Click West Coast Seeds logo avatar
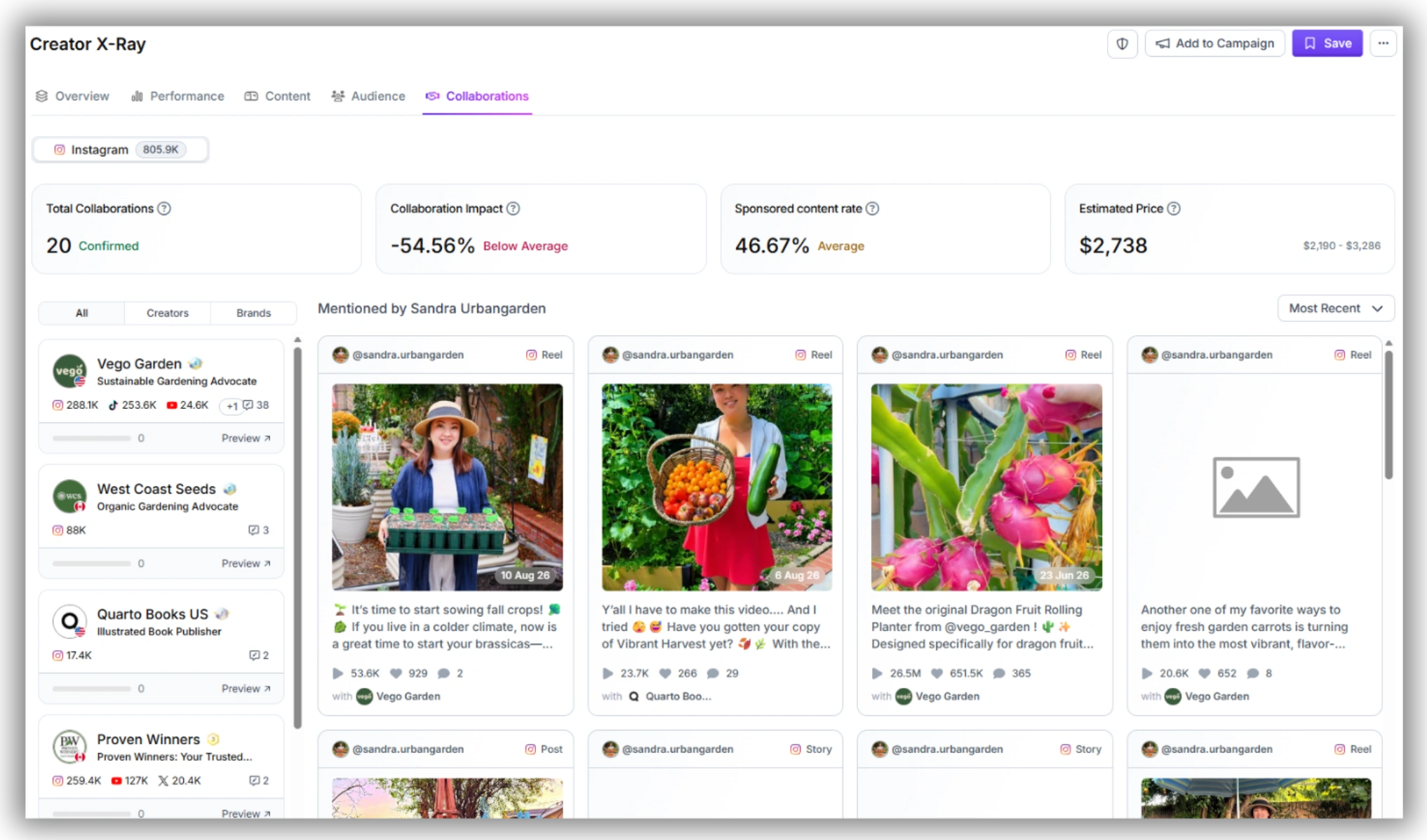The image size is (1427, 840). (69, 496)
